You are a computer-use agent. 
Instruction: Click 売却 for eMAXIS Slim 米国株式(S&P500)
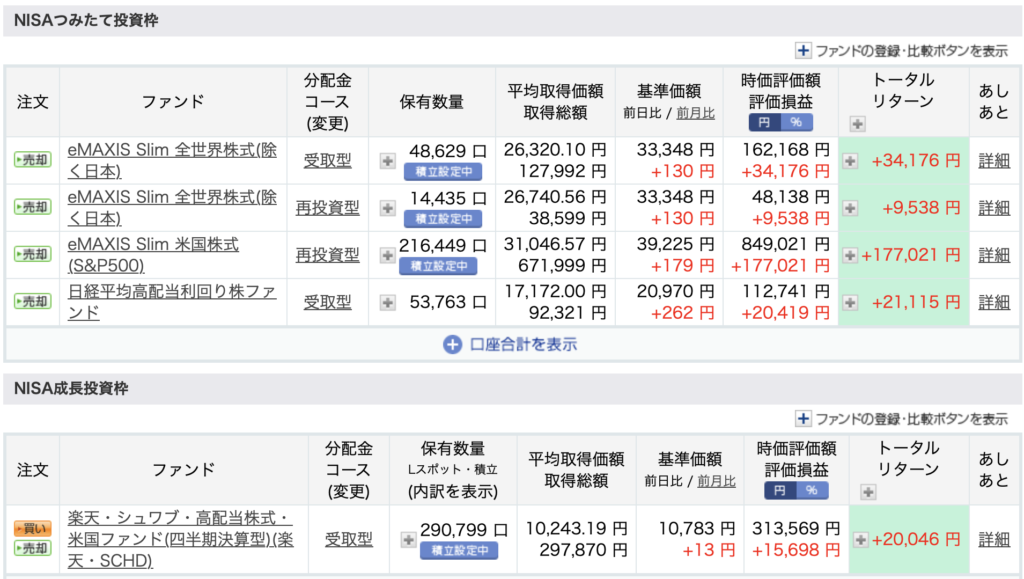point(32,255)
